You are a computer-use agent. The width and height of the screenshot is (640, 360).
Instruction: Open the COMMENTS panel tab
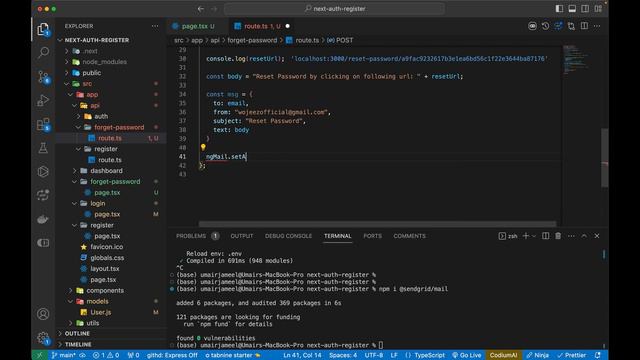pos(409,236)
